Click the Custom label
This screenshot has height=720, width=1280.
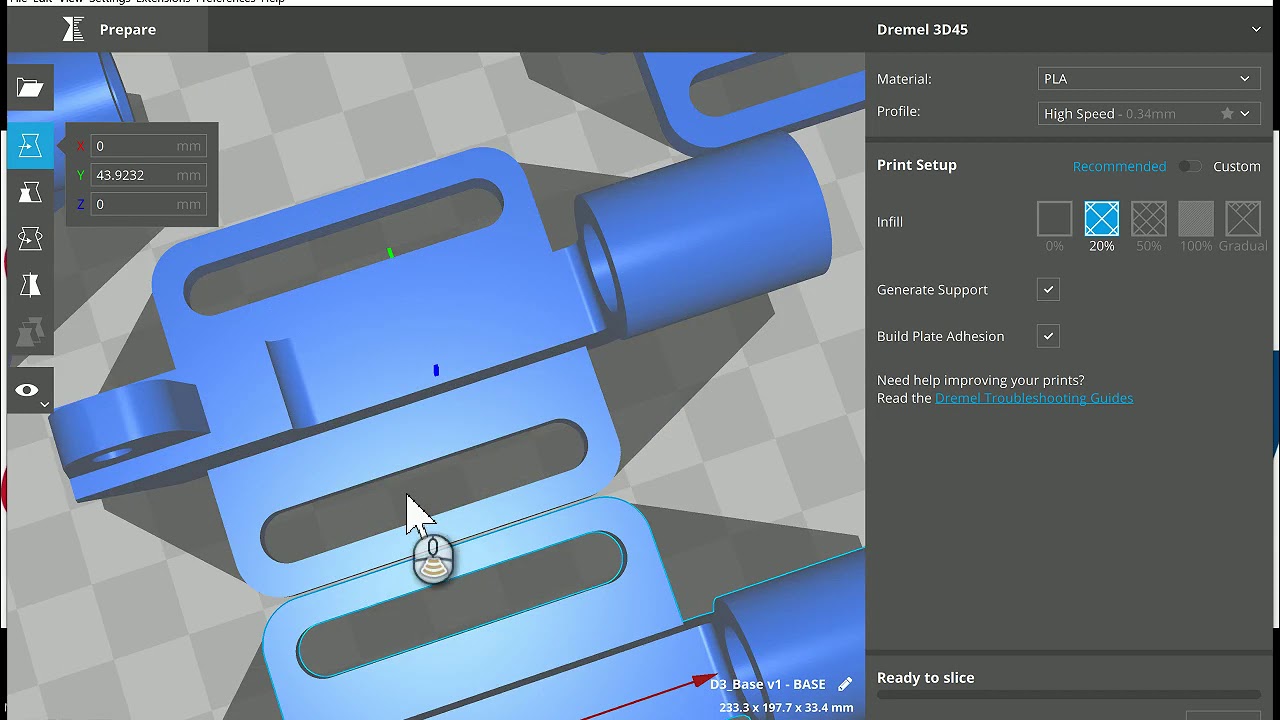tap(1237, 167)
